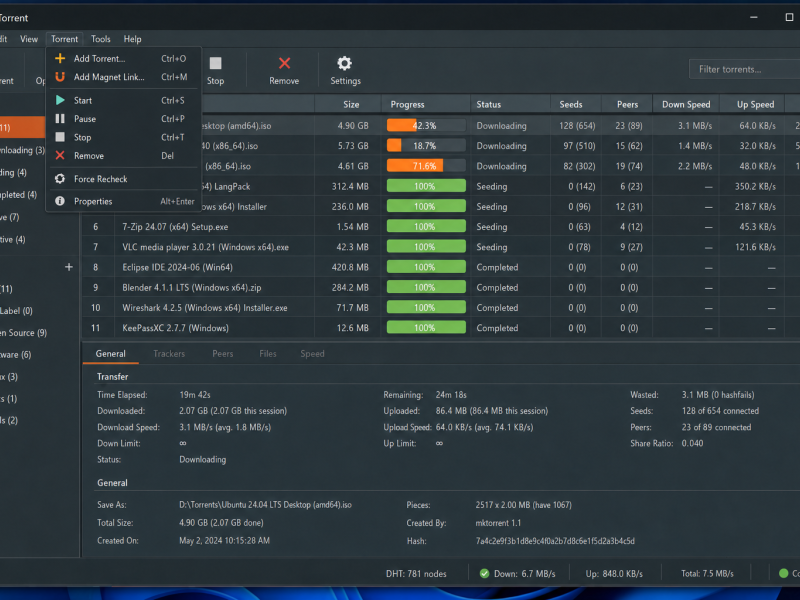The image size is (800, 600).
Task: Select the LangPack torrent row
Action: (x=500, y=186)
